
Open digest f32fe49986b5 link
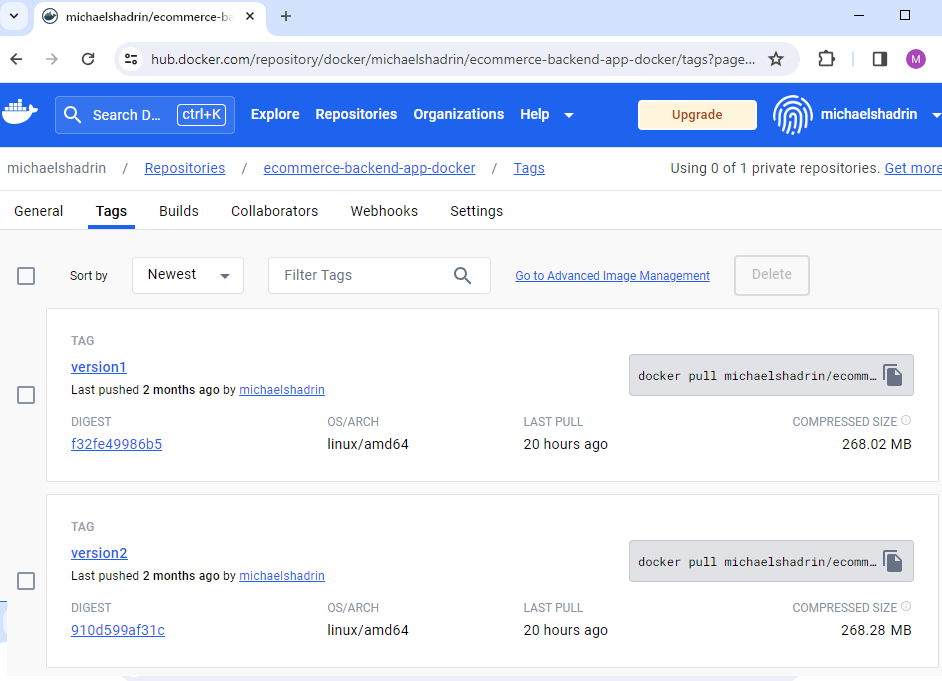point(117,444)
